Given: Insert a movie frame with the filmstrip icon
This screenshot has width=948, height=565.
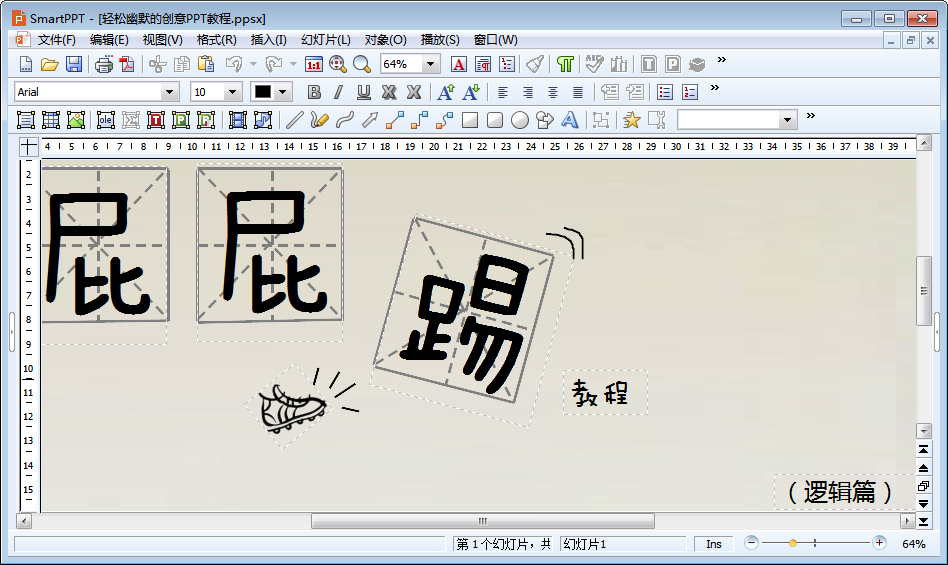Looking at the screenshot, I should click(238, 120).
